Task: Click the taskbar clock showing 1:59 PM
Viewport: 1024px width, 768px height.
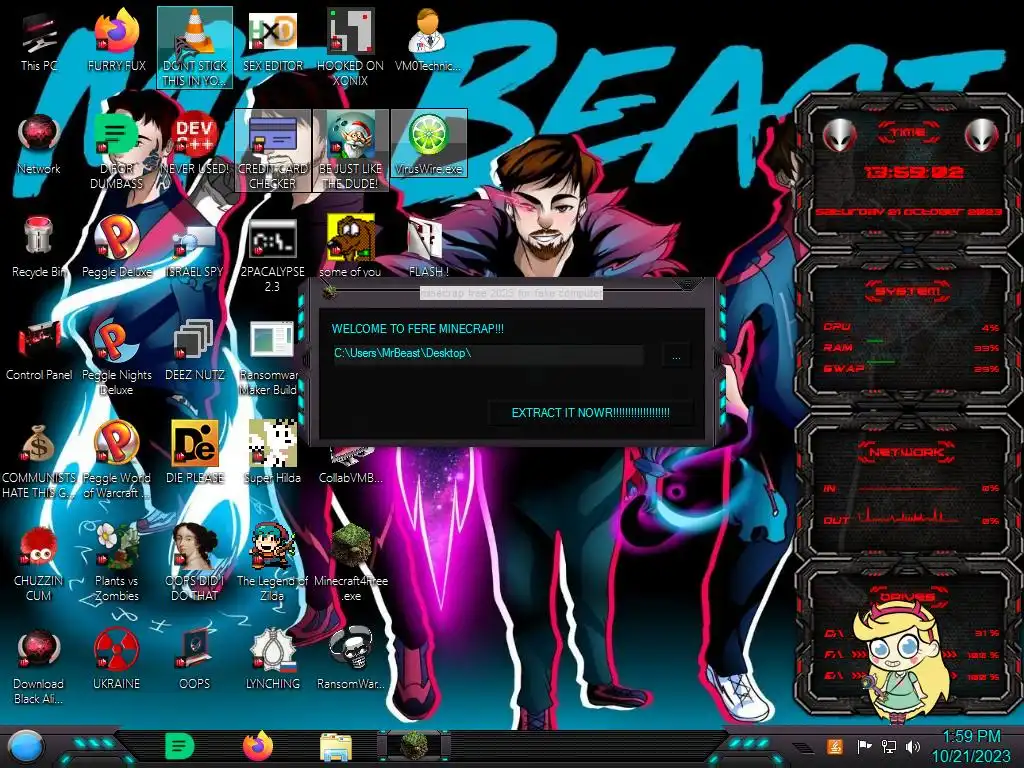Action: 971,746
